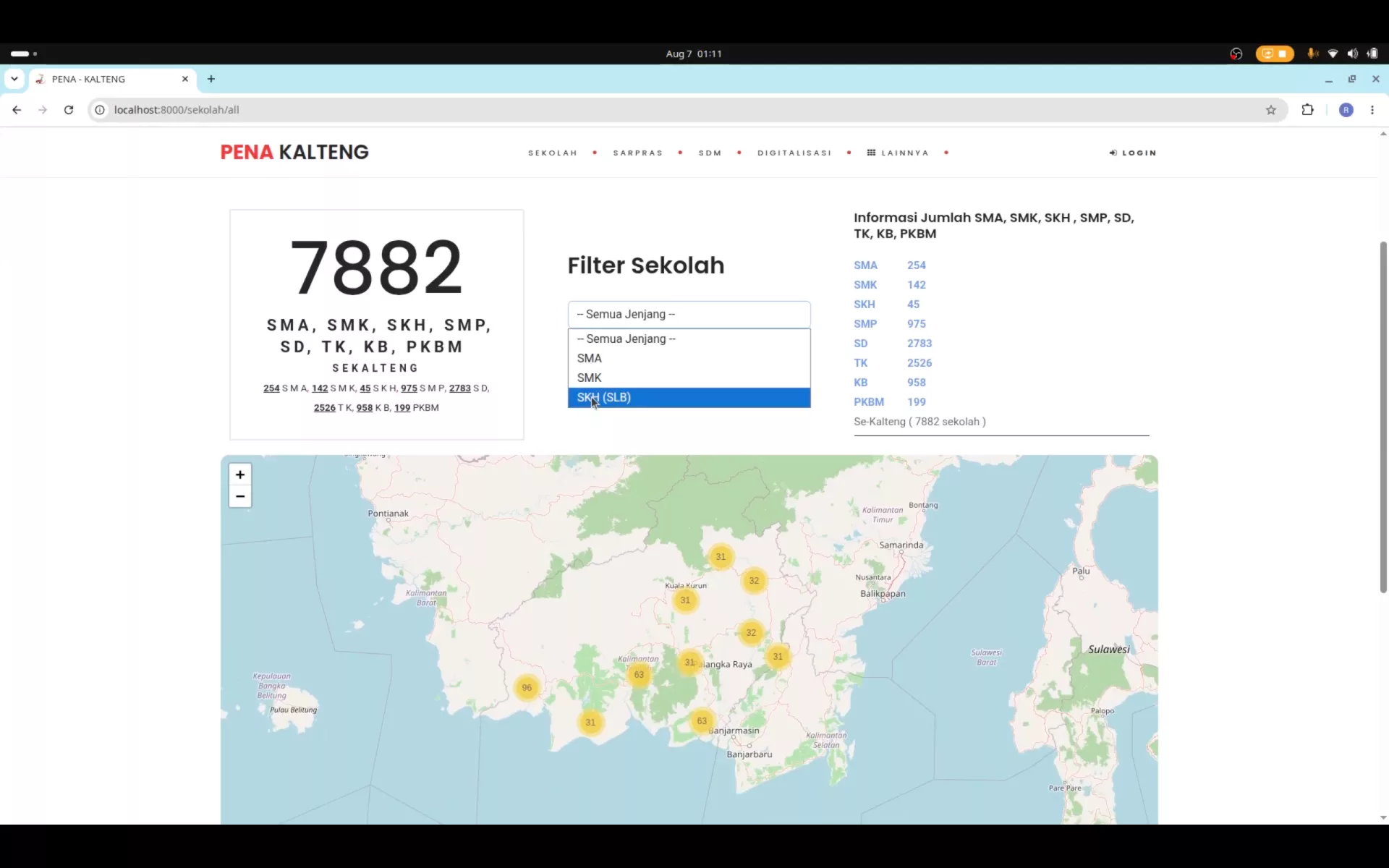Open a new browser tab
The height and width of the screenshot is (868, 1389).
point(211,79)
